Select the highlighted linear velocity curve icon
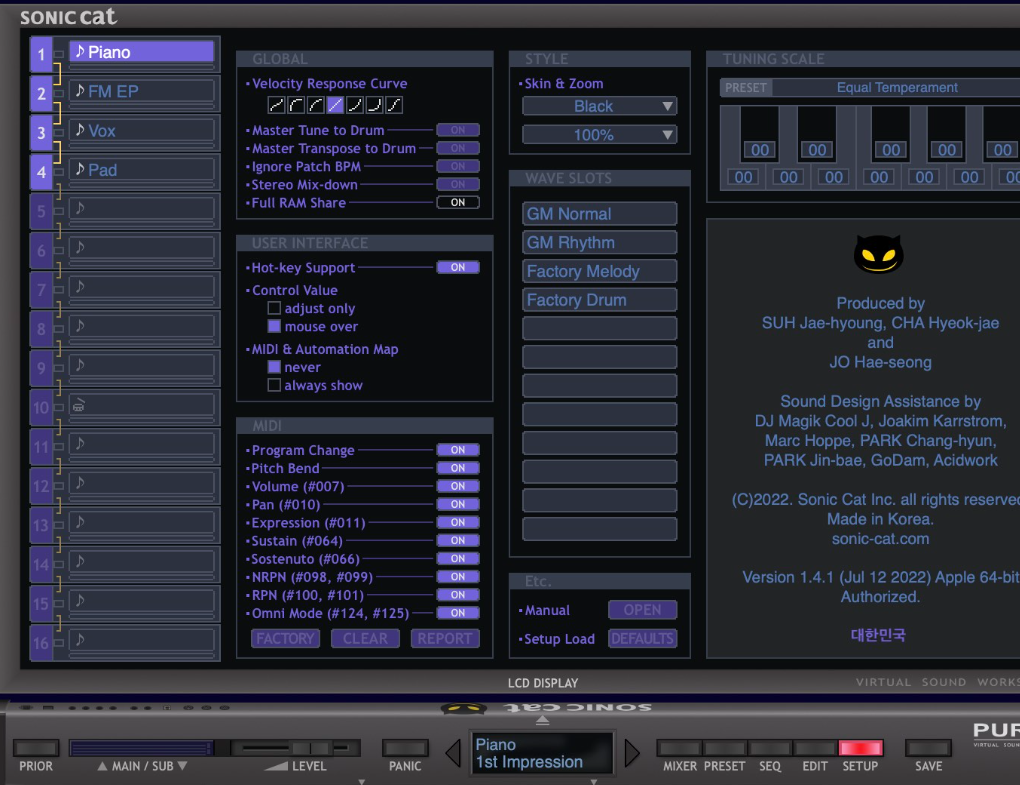Viewport: 1020px width, 785px height. [x=335, y=105]
